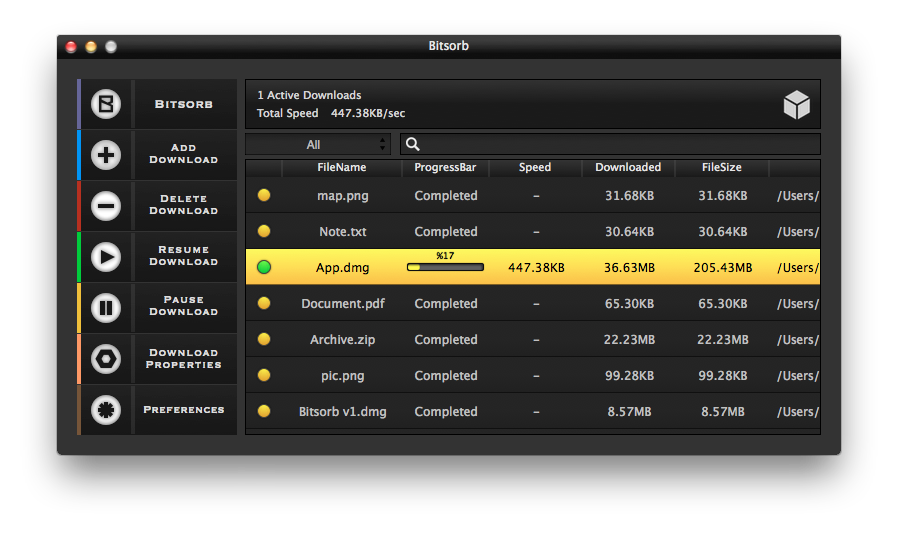Click the 205.43MB file size value
This screenshot has height=534, width=898.
click(x=723, y=268)
